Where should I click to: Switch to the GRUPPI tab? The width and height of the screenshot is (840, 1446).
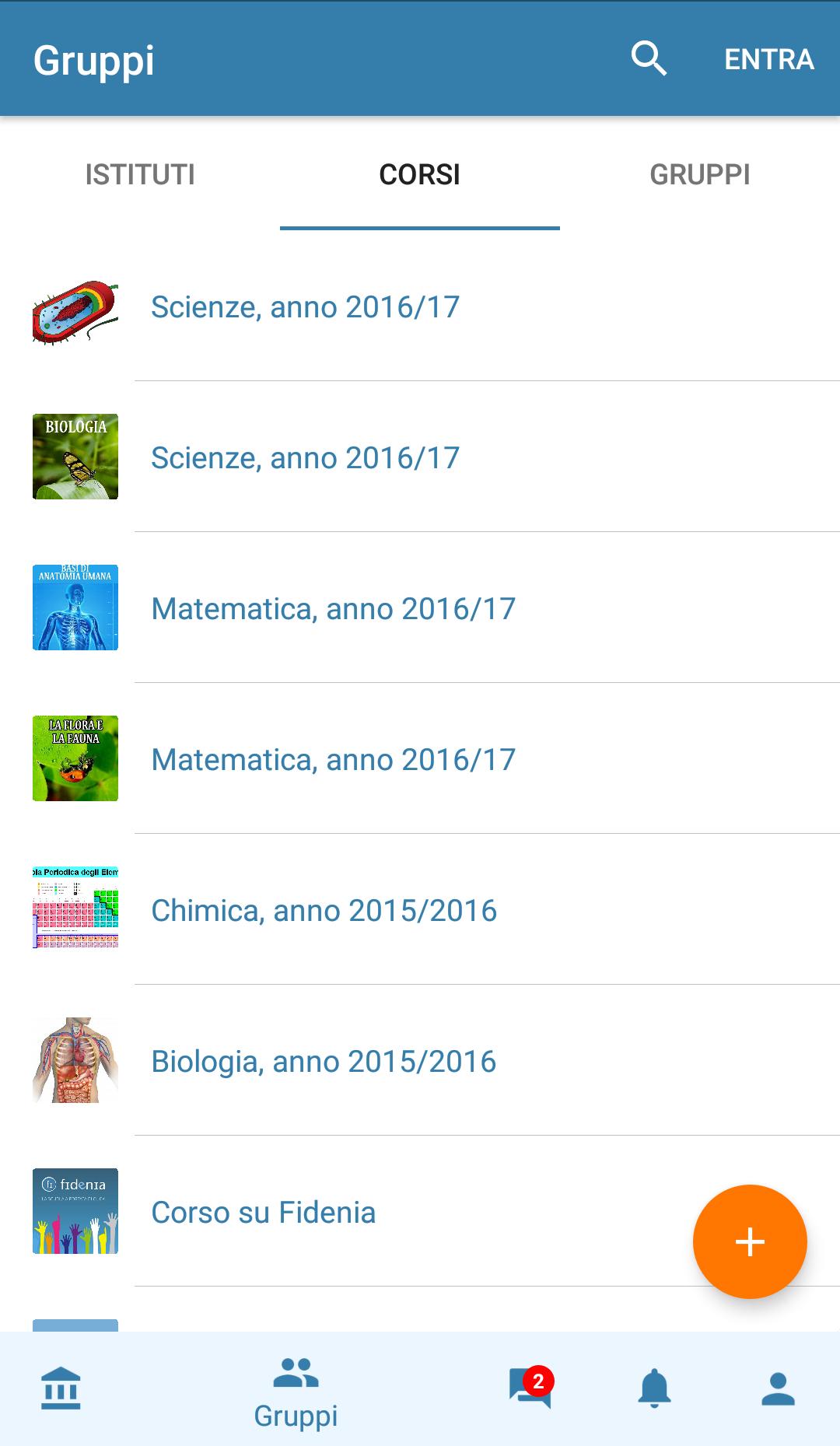pyautogui.click(x=700, y=174)
